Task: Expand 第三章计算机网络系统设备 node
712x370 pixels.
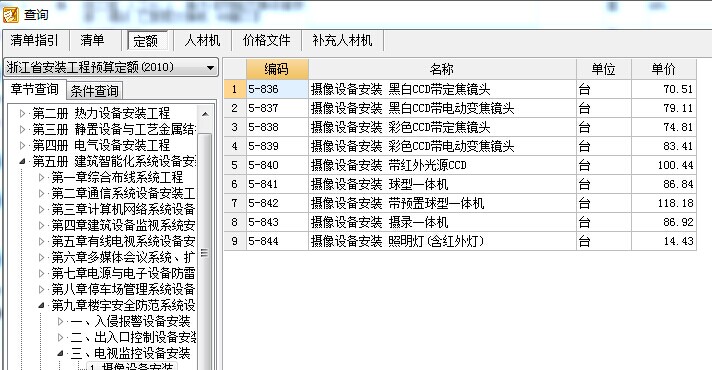Action: [41, 209]
